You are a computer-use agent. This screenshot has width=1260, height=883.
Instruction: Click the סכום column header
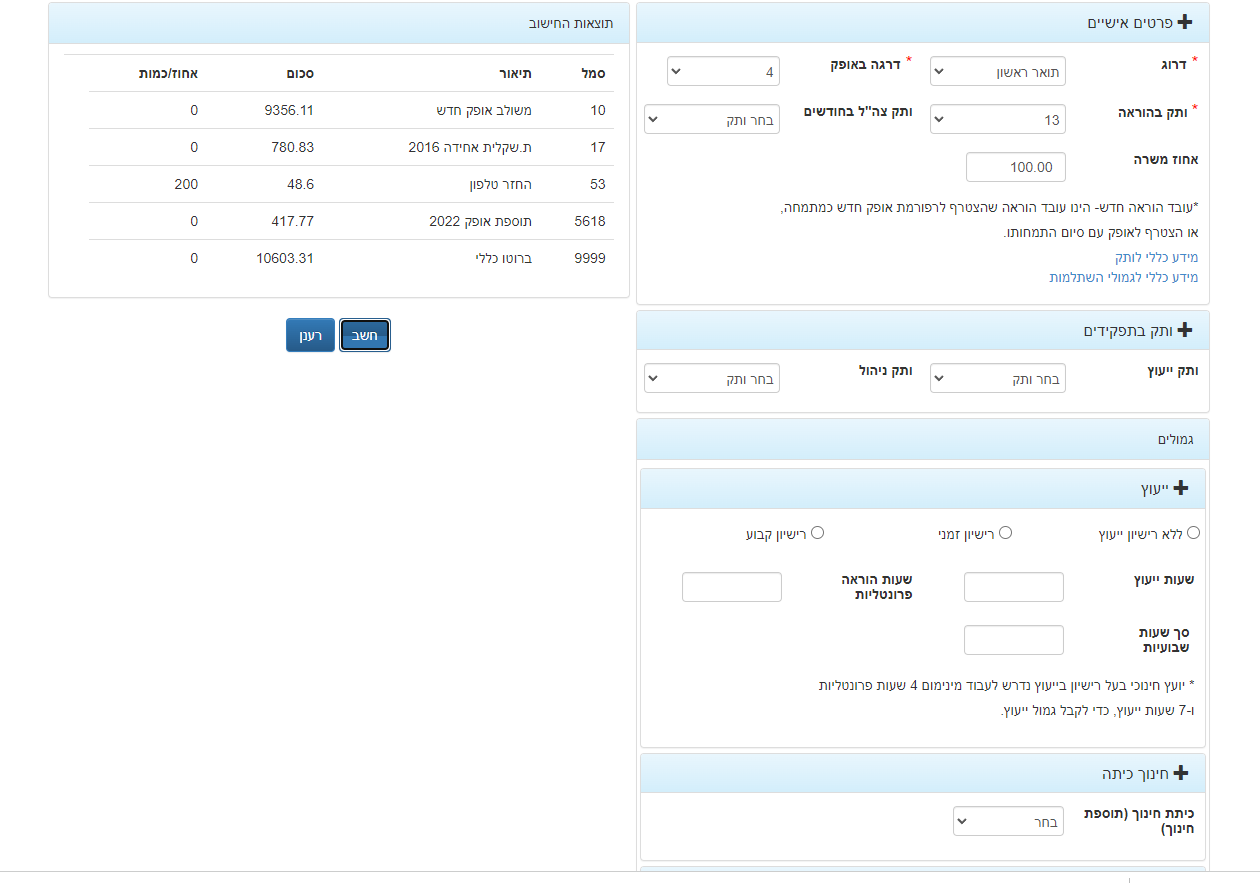pos(300,73)
